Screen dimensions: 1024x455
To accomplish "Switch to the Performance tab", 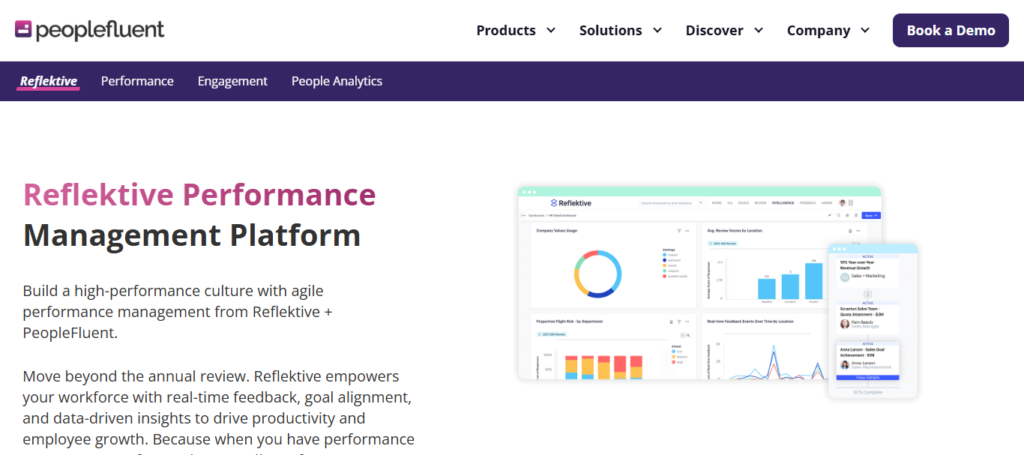I will click(137, 82).
